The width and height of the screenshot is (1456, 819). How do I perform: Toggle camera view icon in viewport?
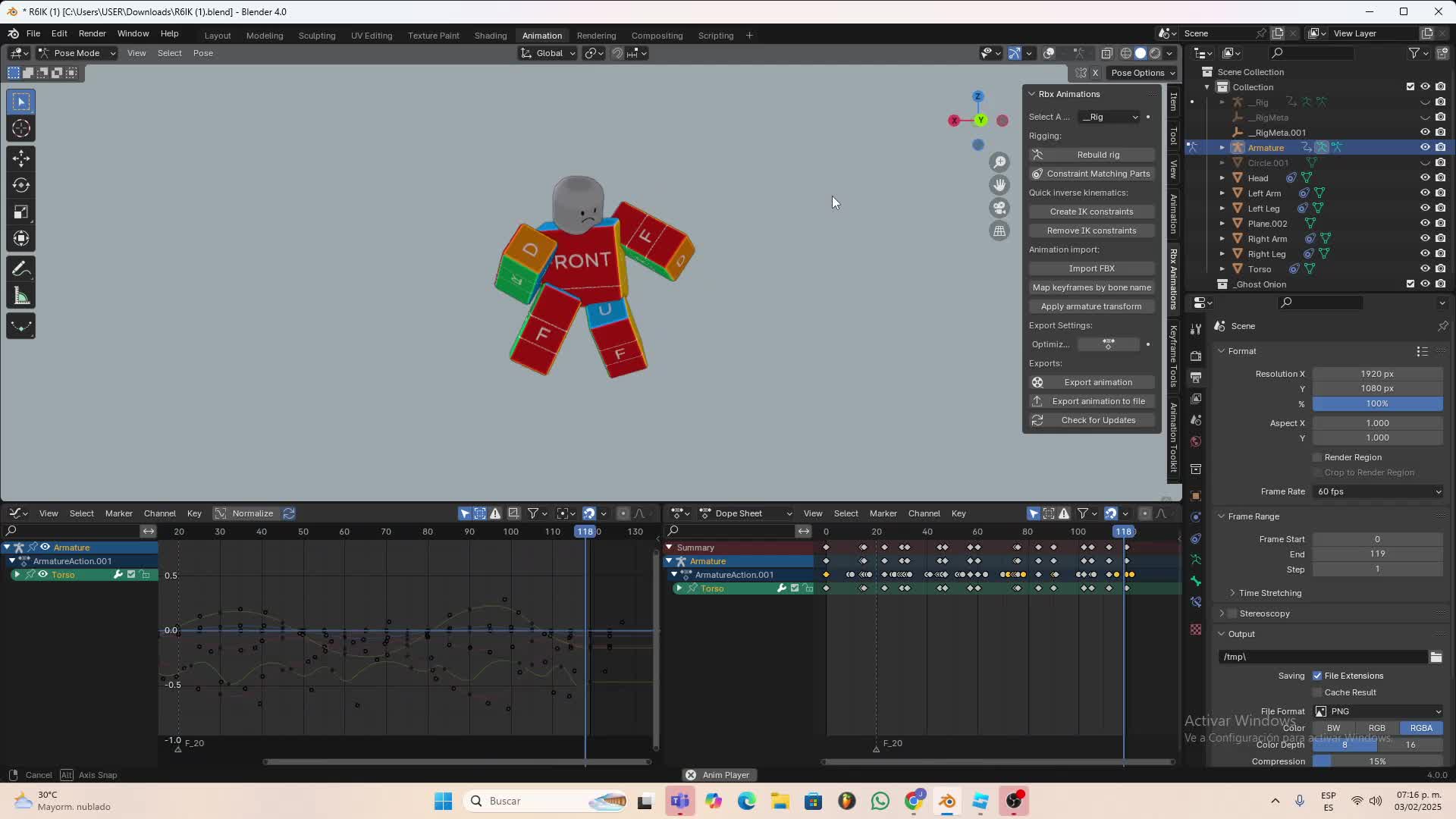click(x=999, y=208)
